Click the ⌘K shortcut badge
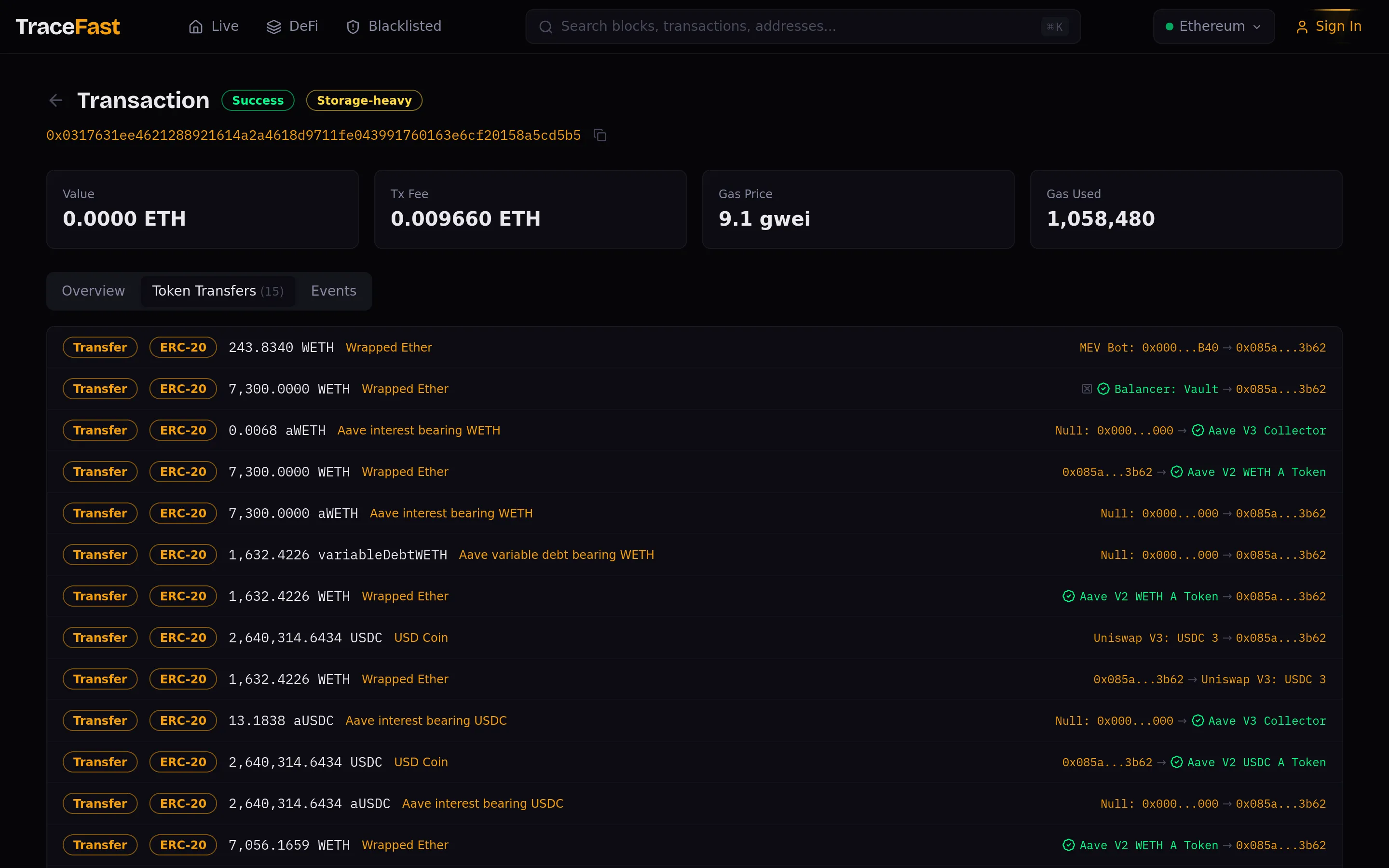 click(1054, 27)
